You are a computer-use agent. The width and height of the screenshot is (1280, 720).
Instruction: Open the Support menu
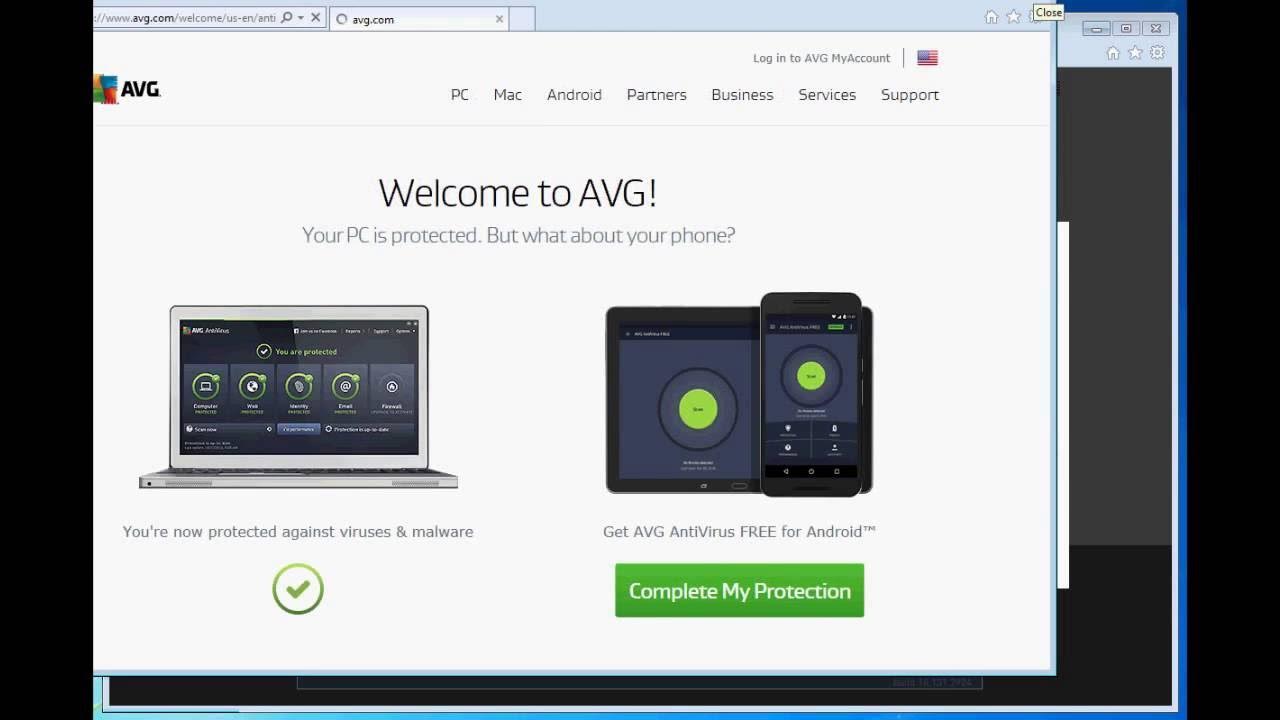(910, 95)
